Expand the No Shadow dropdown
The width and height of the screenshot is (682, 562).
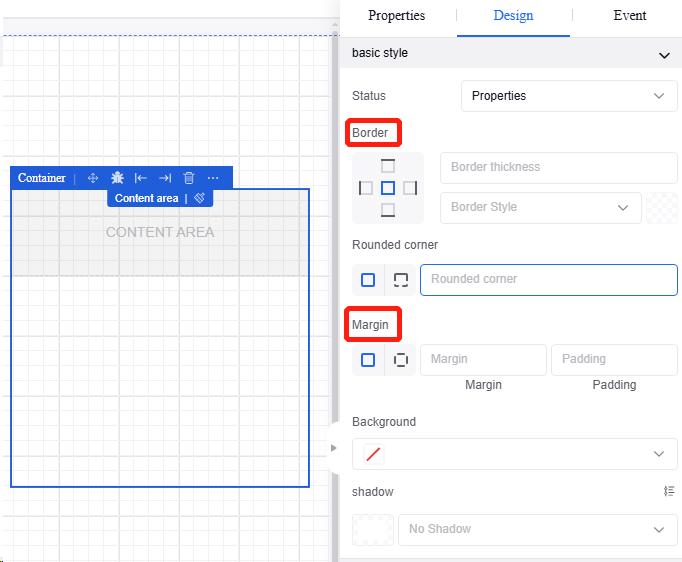tap(537, 529)
